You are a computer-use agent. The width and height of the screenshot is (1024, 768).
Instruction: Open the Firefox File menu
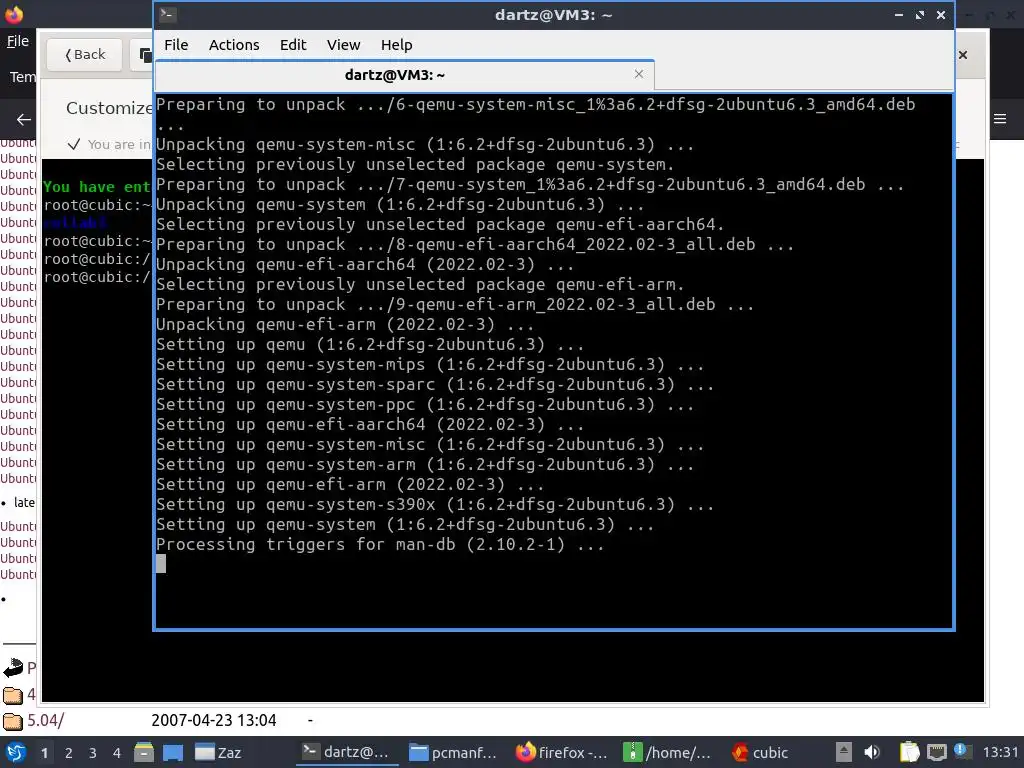[18, 40]
